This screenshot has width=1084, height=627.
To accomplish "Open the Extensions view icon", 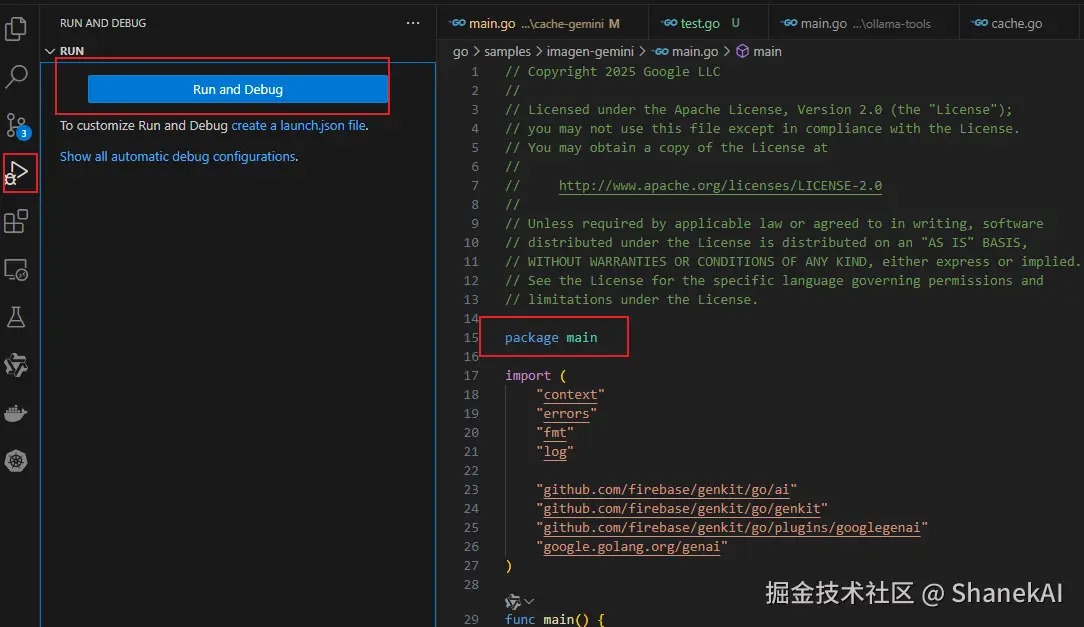I will [16, 221].
